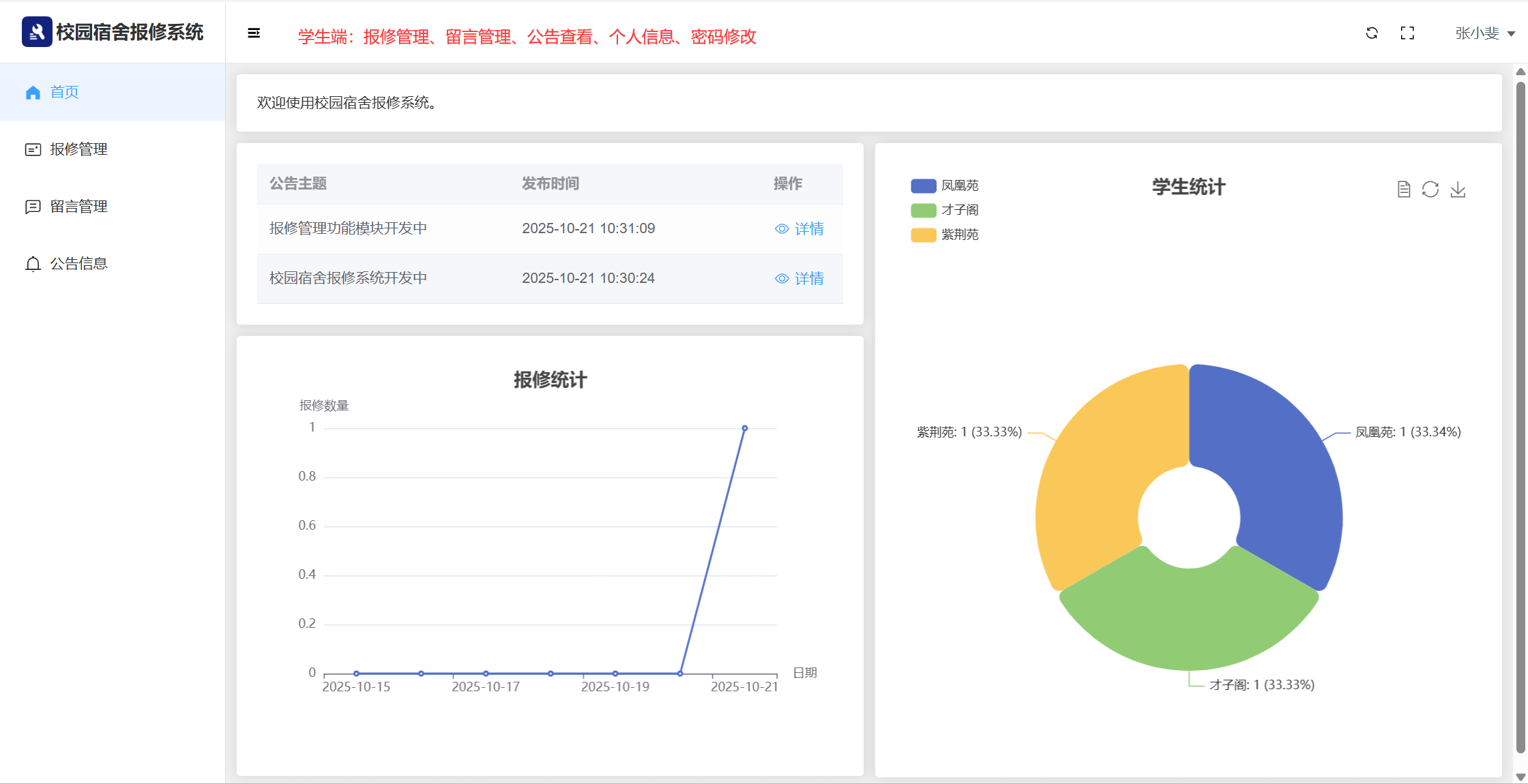Click the 2025-10-21 peak data point
This screenshot has width=1528, height=784.
tap(745, 428)
